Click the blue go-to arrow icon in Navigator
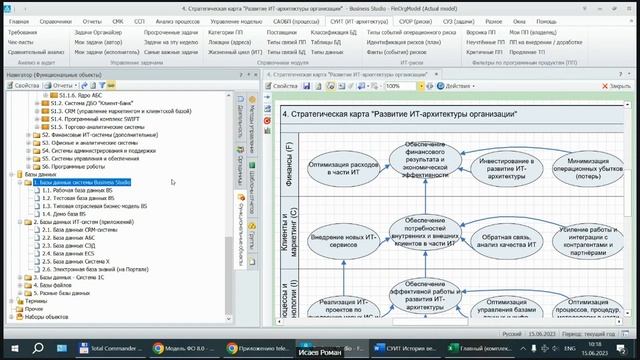640x360 pixels. pos(84,85)
